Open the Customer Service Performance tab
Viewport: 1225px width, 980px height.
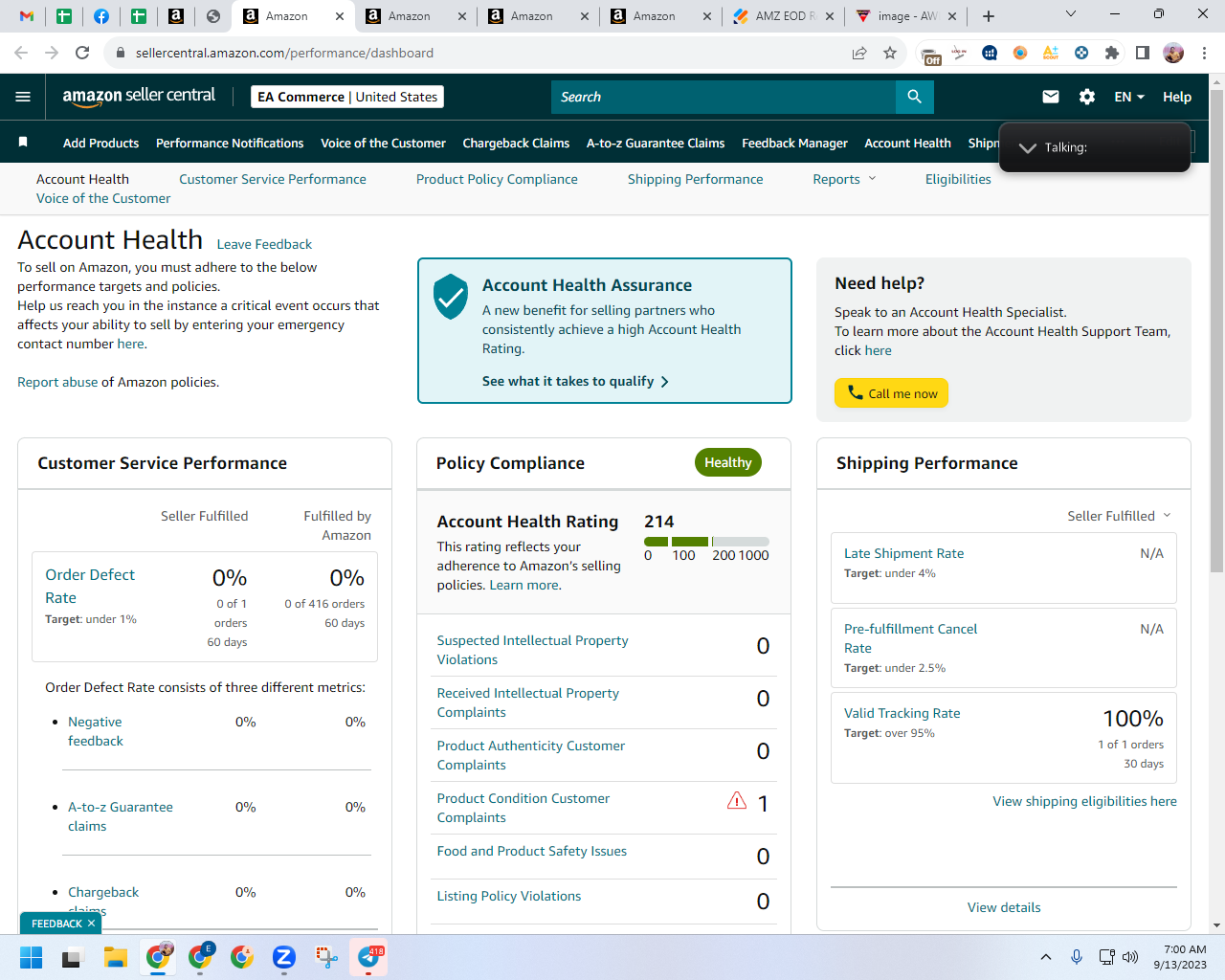273,179
